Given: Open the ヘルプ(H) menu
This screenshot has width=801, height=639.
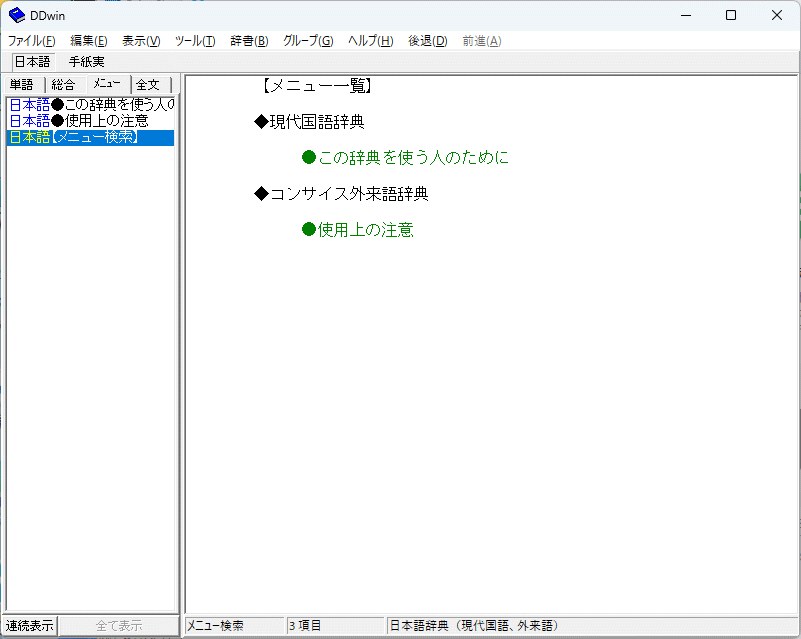Looking at the screenshot, I should click(x=371, y=41).
